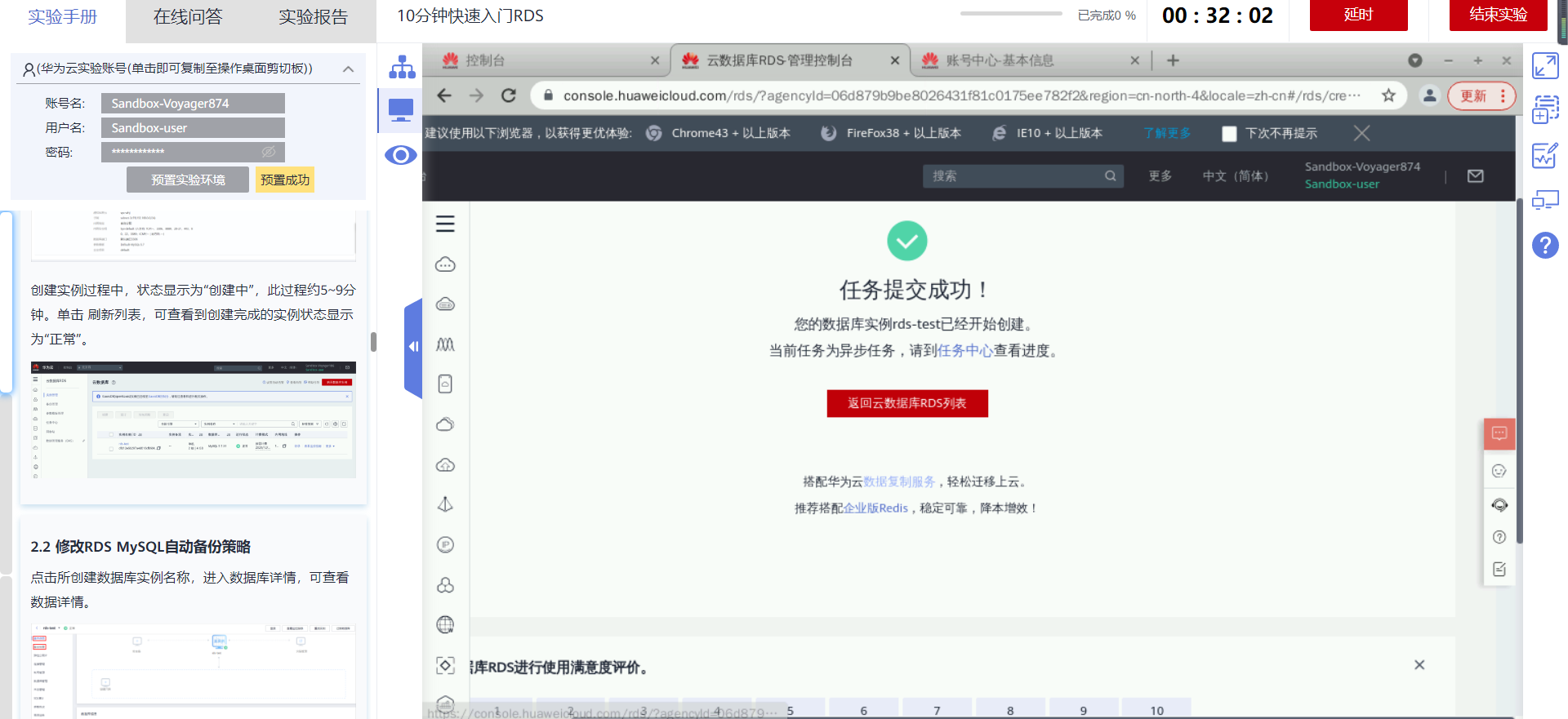
Task: Open the 了解更多 link
Action: [1167, 133]
